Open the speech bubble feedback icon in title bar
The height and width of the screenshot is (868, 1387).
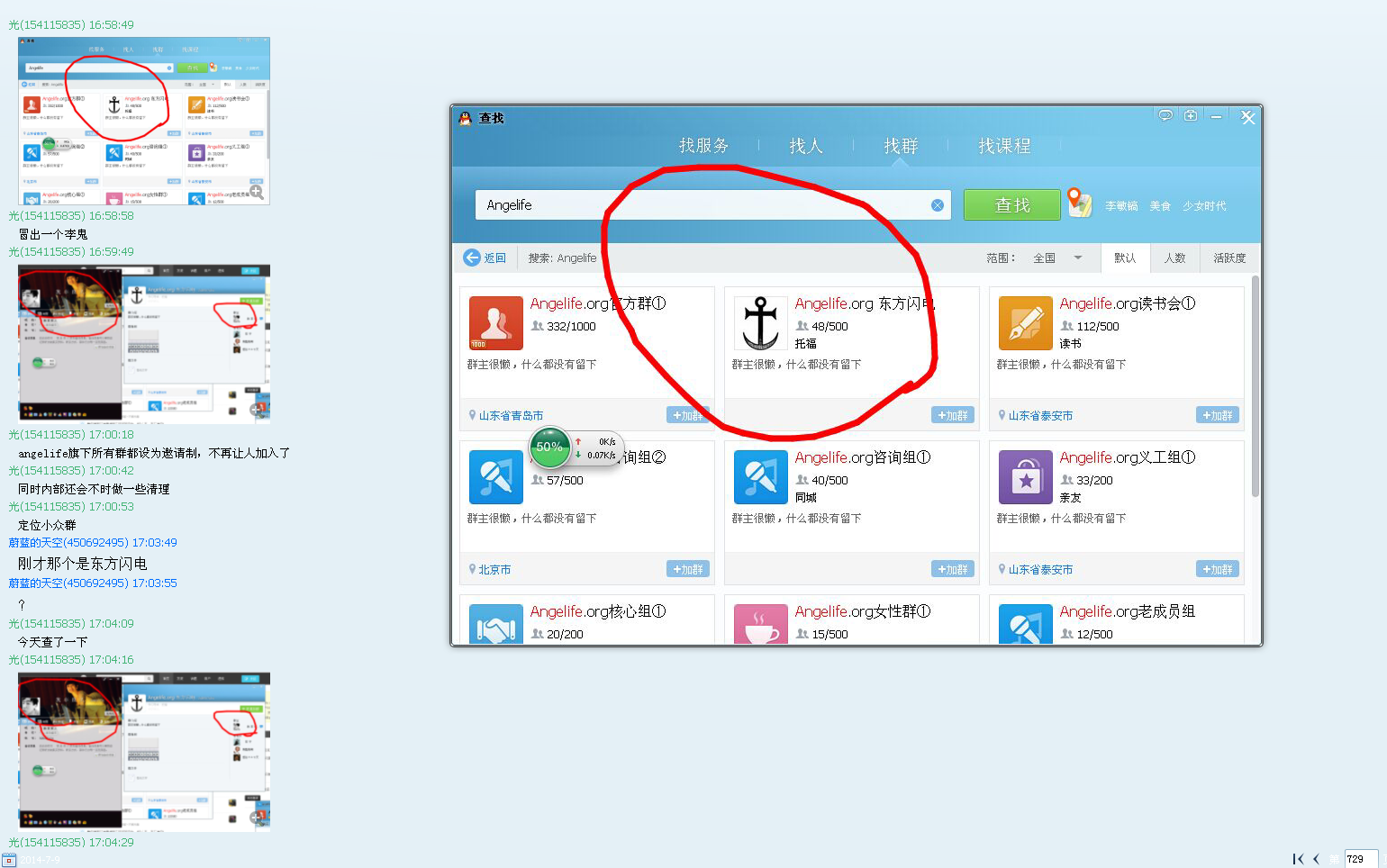pos(1165,116)
